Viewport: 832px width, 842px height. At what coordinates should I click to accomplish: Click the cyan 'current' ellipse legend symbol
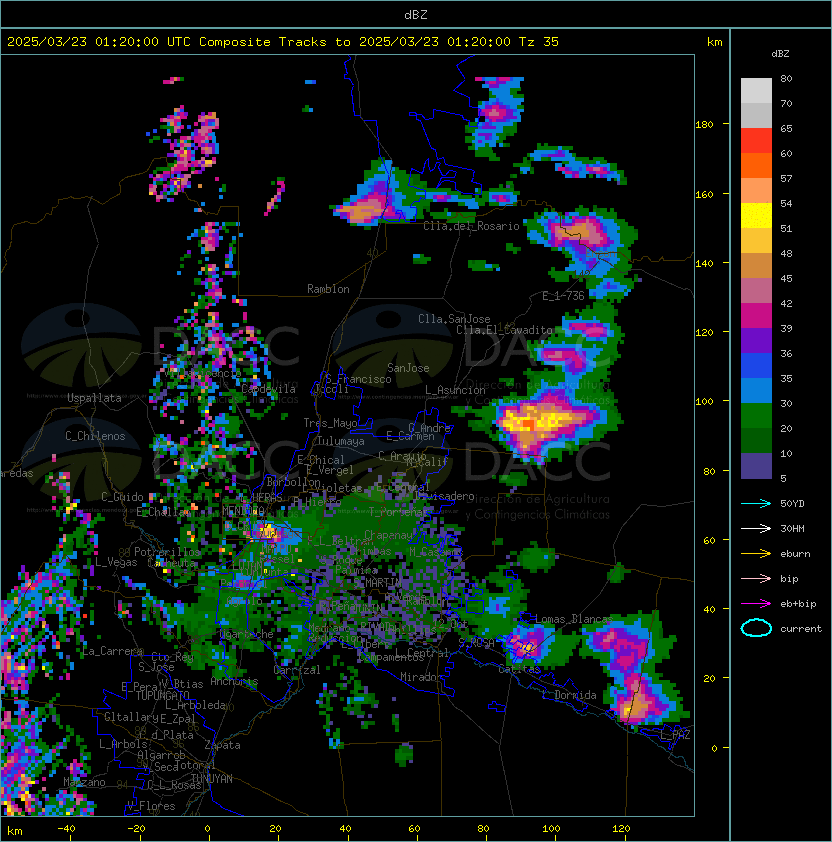tap(756, 628)
